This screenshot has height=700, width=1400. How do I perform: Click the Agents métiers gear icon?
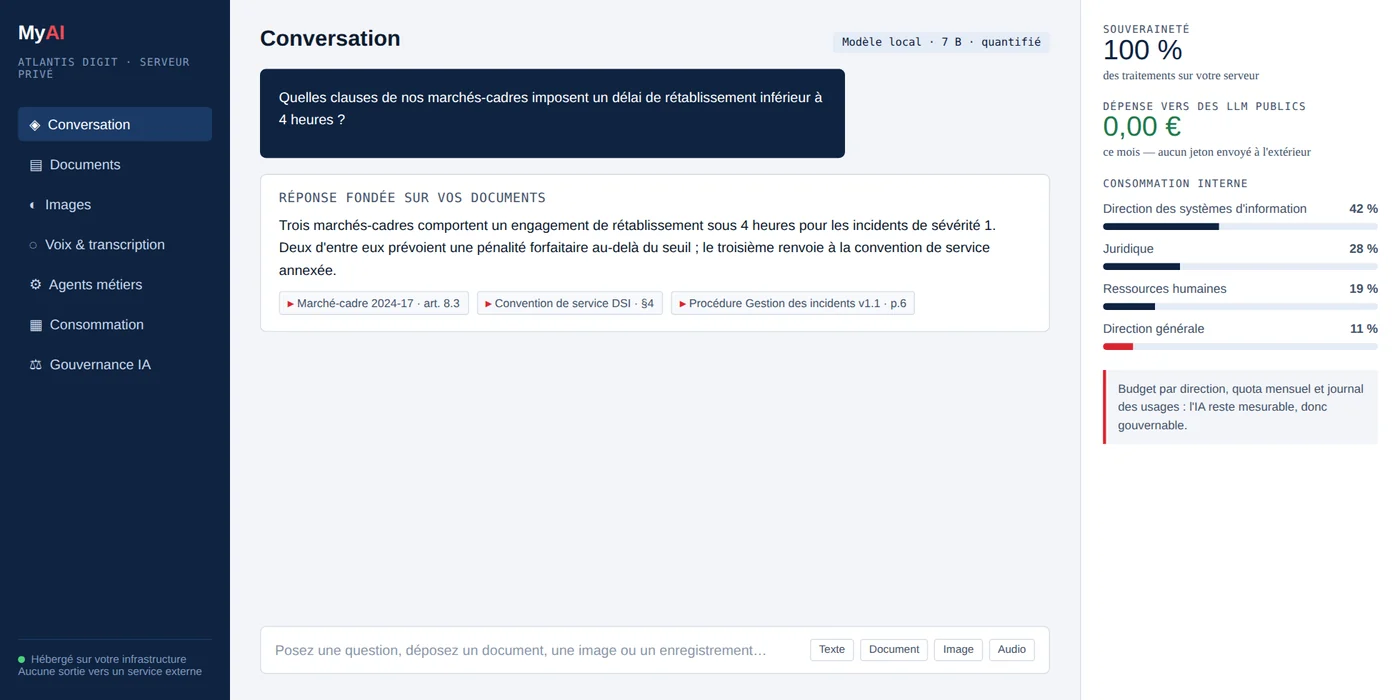coord(36,285)
